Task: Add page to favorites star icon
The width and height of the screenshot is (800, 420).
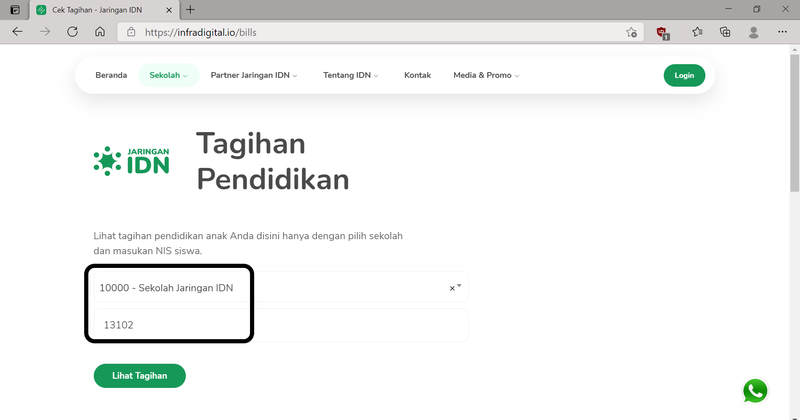Action: 631,32
